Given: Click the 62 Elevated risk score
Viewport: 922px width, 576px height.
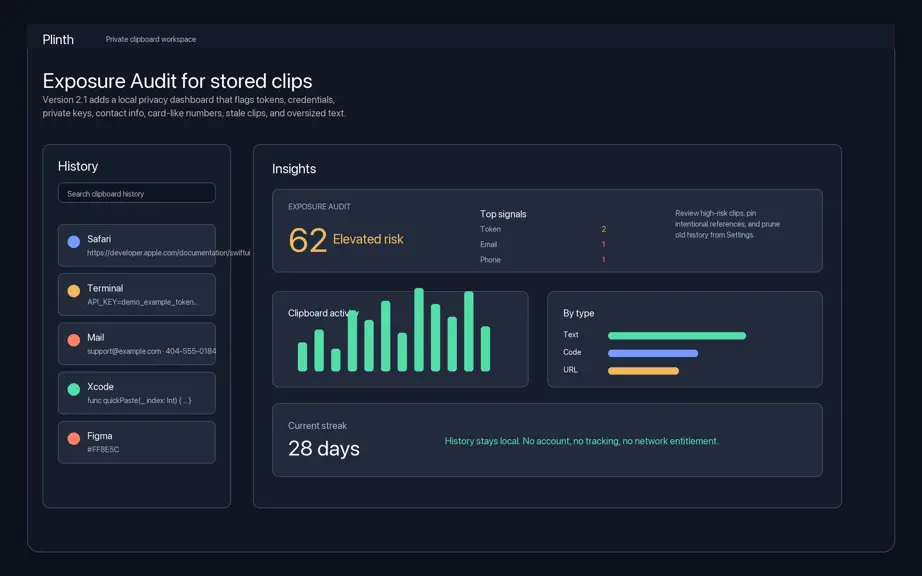Looking at the screenshot, I should click(x=346, y=240).
